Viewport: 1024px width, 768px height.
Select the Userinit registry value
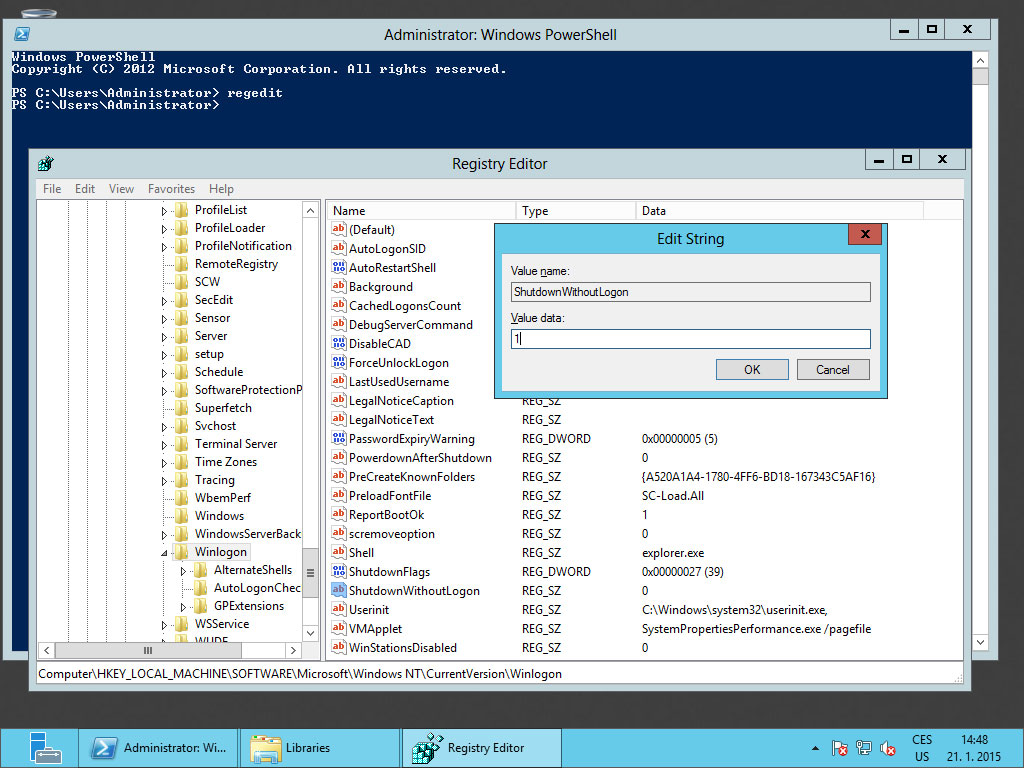tap(370, 610)
